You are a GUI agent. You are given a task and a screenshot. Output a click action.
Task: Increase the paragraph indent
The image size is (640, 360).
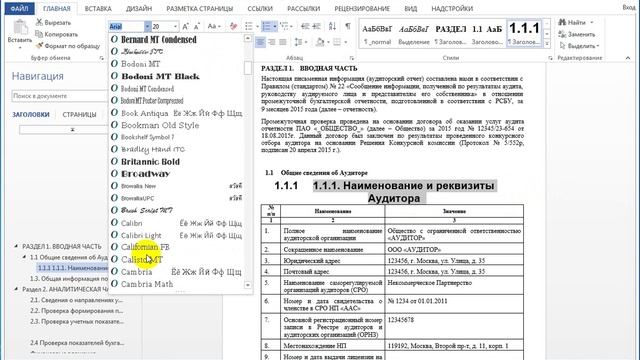(x=316, y=27)
